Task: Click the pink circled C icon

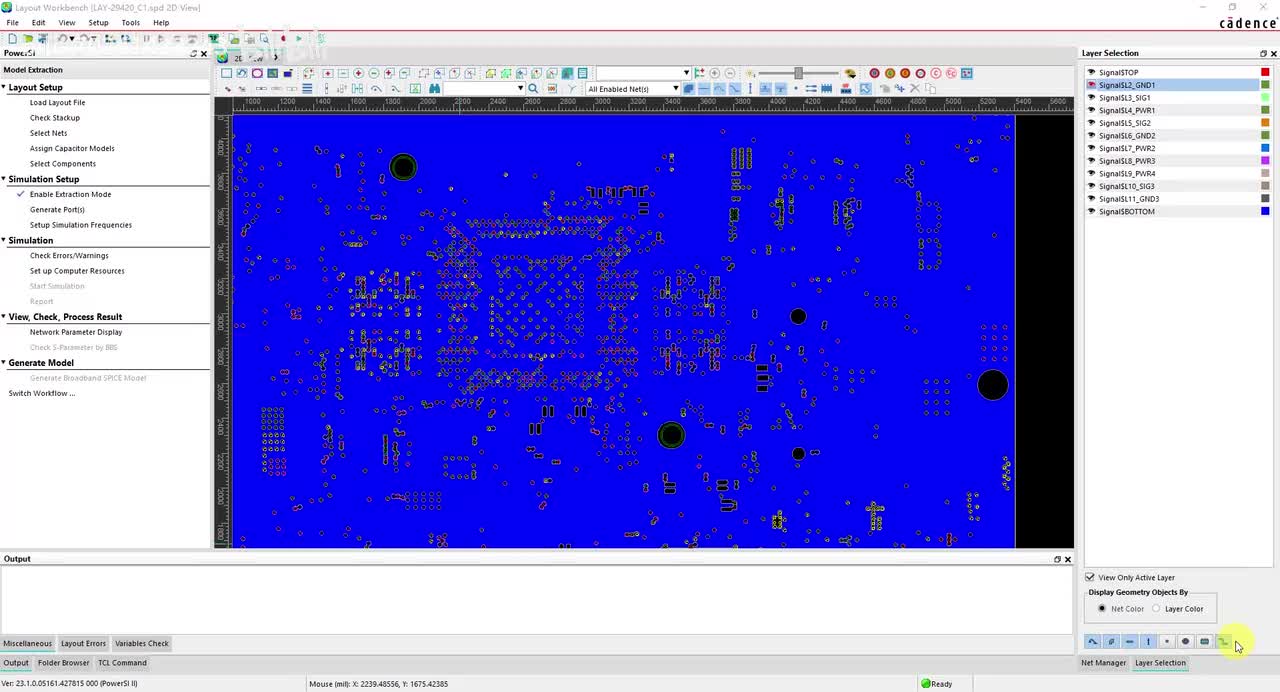Action: tap(936, 73)
